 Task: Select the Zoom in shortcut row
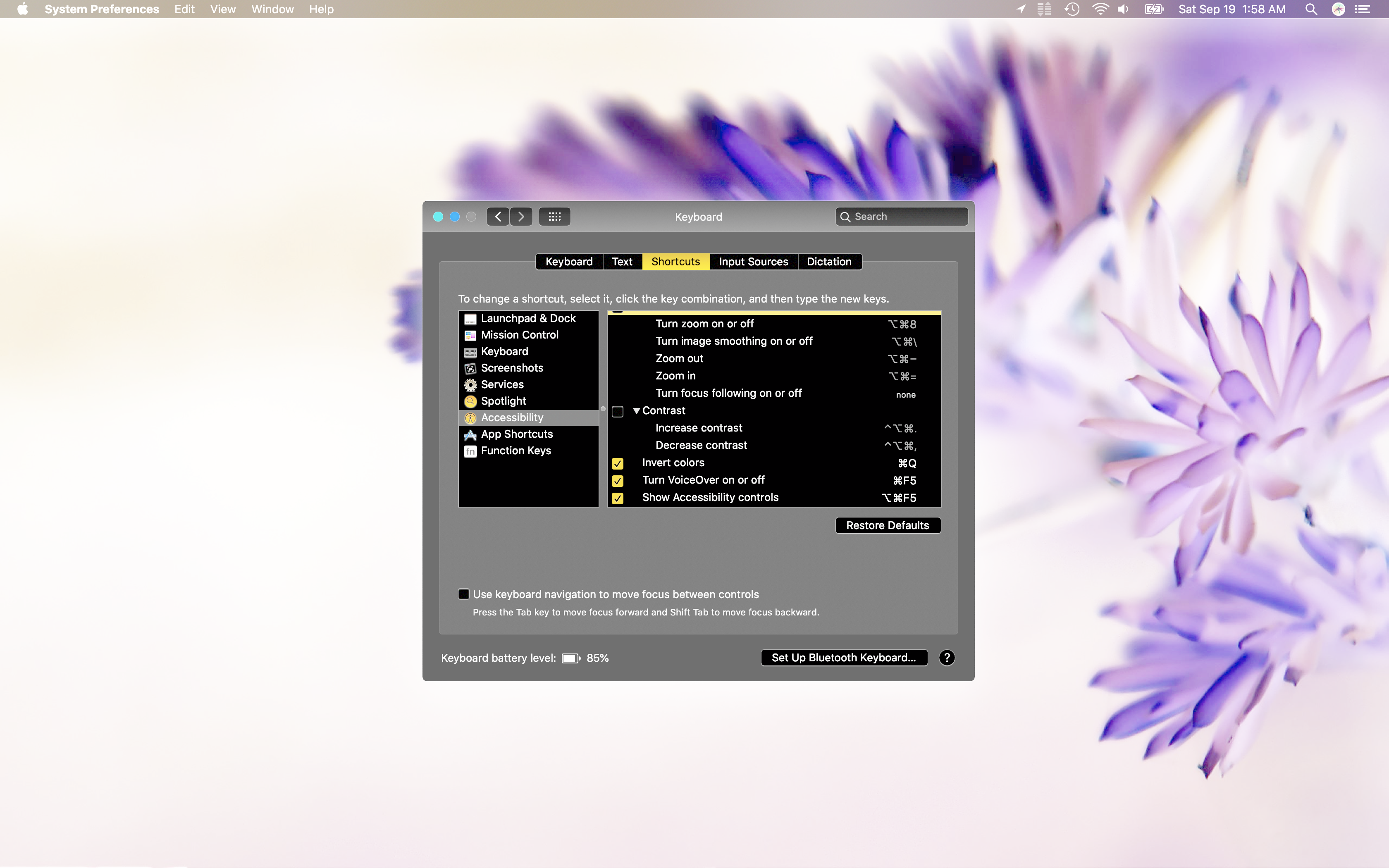(x=774, y=375)
